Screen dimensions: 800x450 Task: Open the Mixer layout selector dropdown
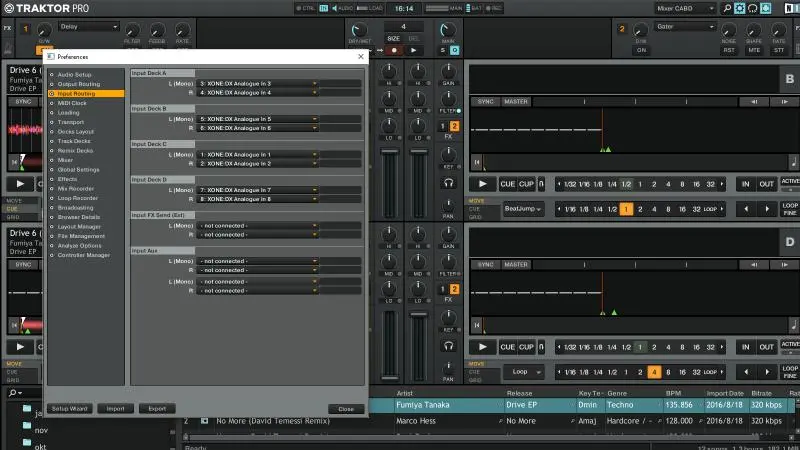[686, 8]
